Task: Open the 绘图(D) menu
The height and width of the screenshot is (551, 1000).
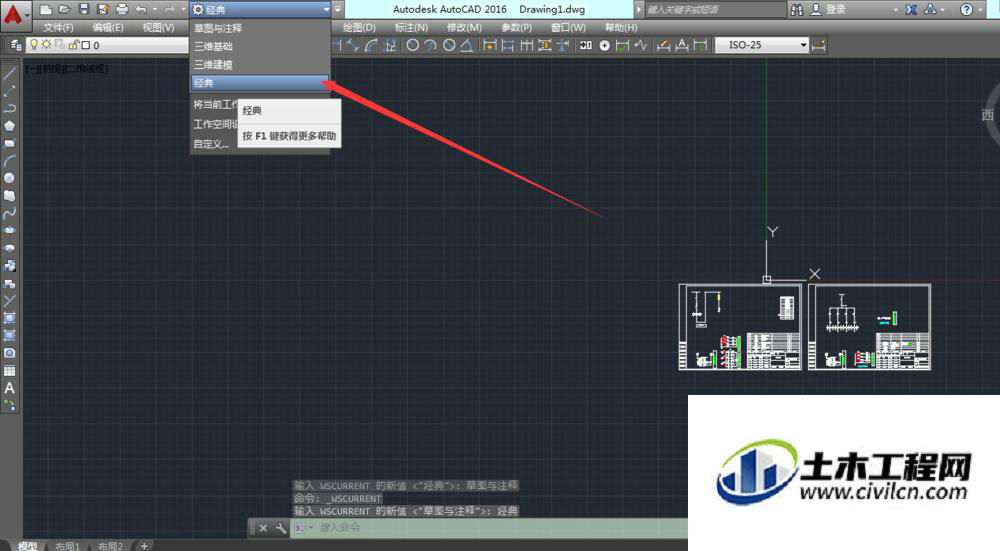Action: coord(359,27)
